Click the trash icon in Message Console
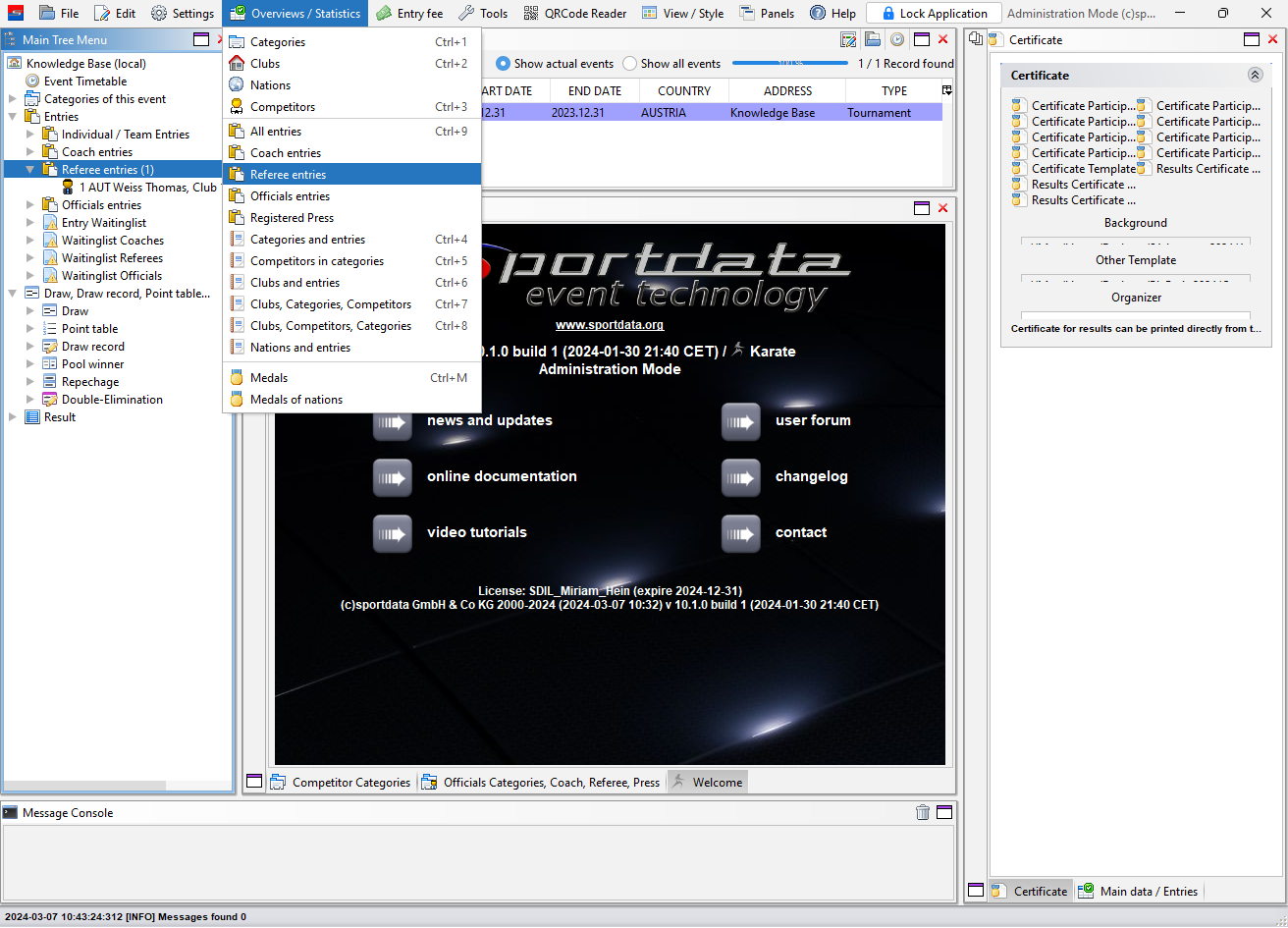This screenshot has width=1288, height=928. tap(923, 812)
